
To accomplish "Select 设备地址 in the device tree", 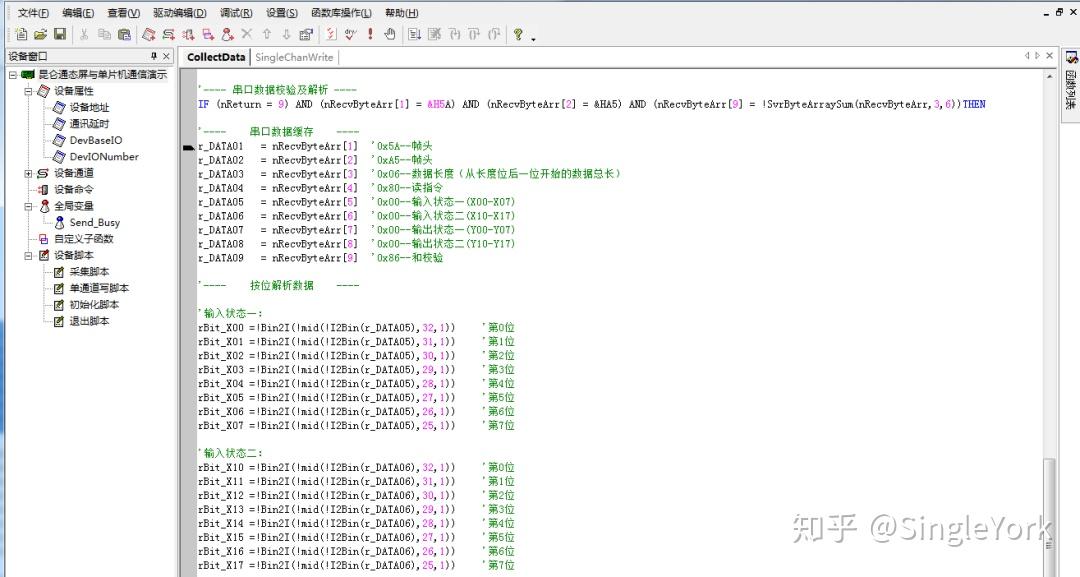I will click(x=89, y=107).
